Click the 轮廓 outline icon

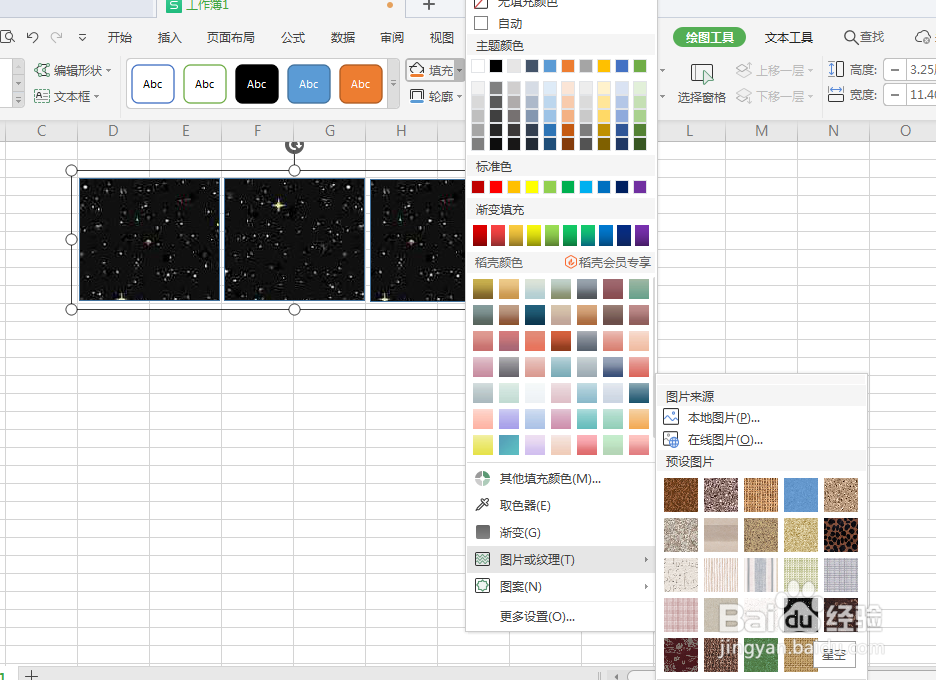click(417, 96)
